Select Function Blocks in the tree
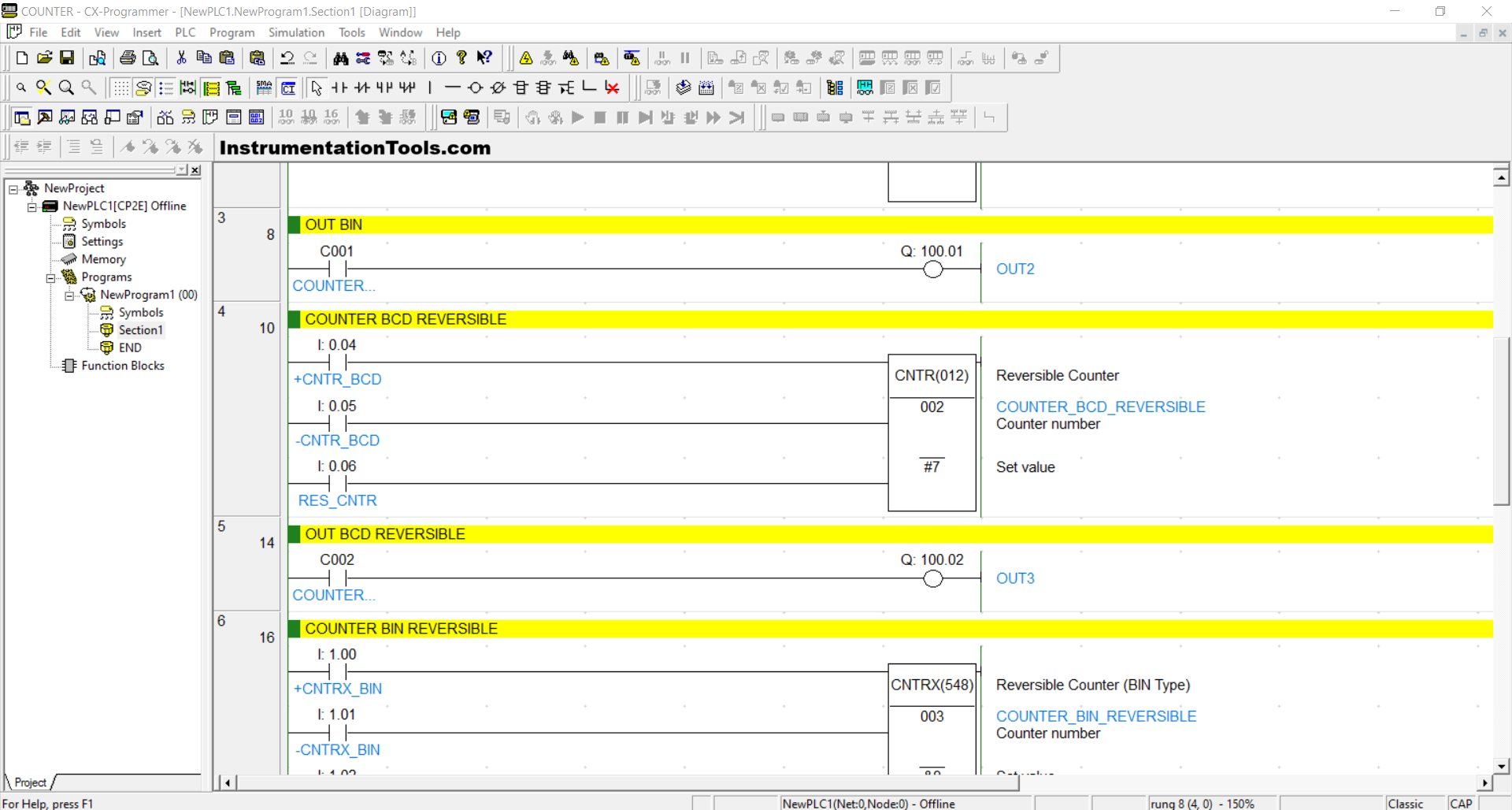 tap(123, 366)
